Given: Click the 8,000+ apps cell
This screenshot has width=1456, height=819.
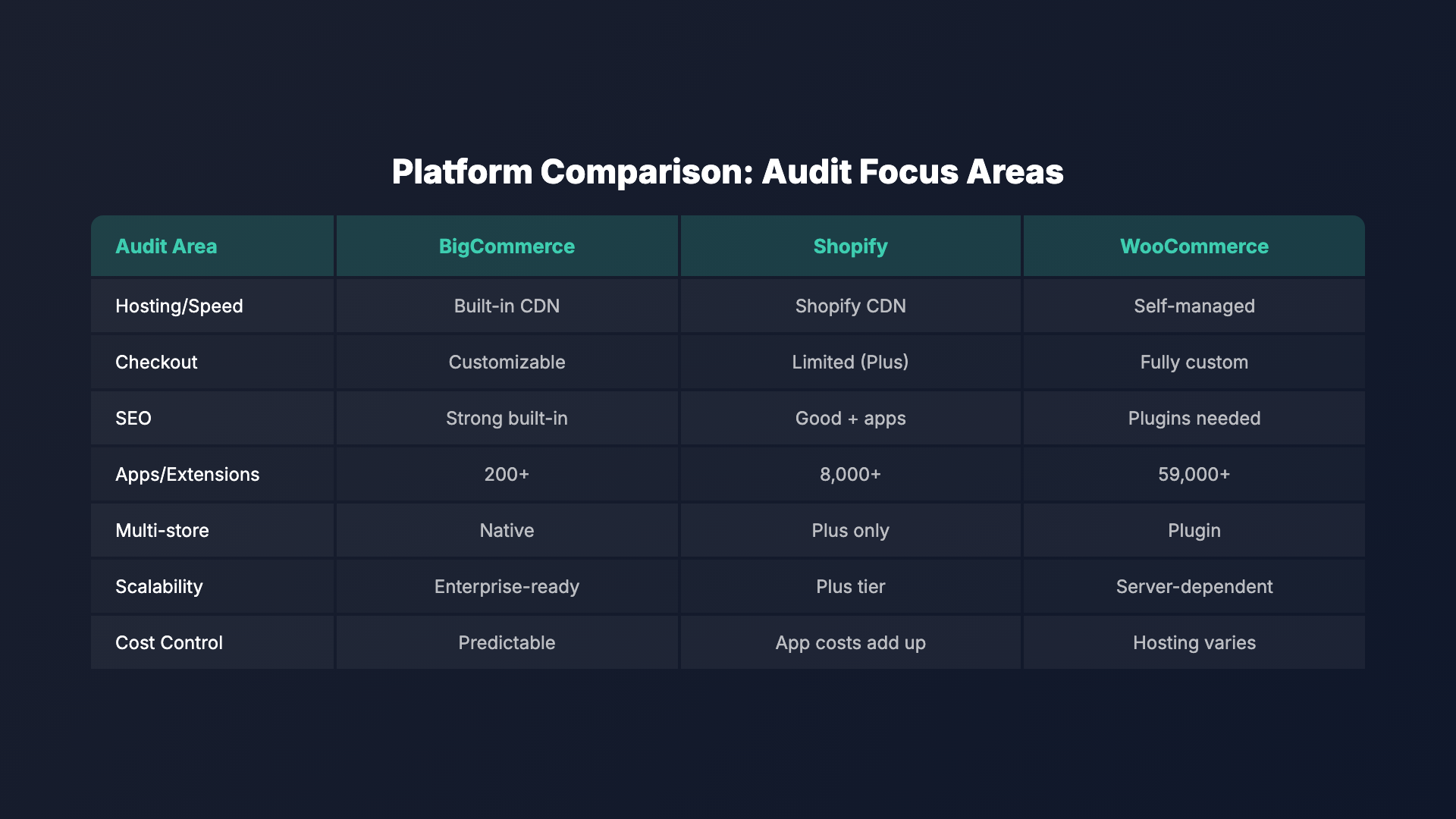Looking at the screenshot, I should tap(850, 474).
